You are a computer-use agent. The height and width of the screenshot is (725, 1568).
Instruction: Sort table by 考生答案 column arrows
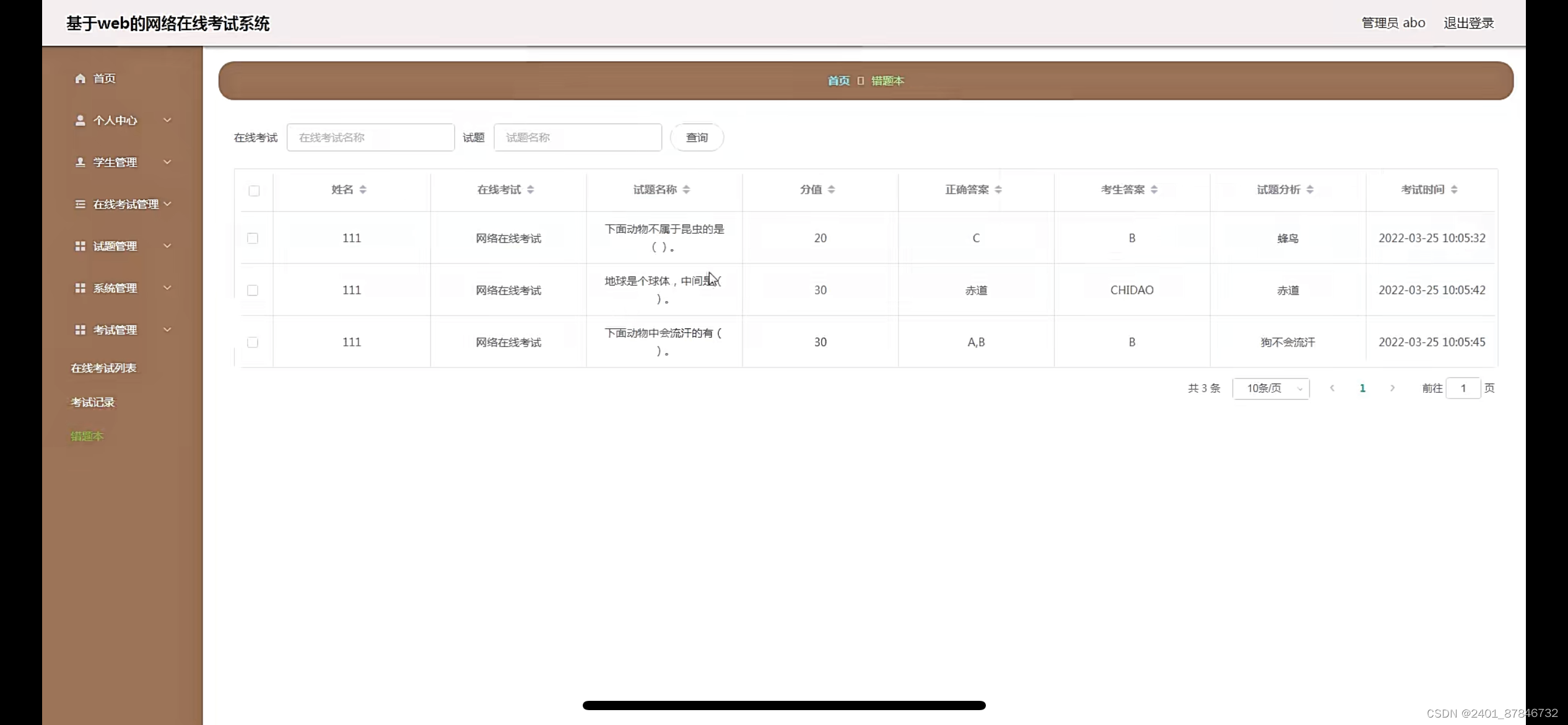(1154, 190)
